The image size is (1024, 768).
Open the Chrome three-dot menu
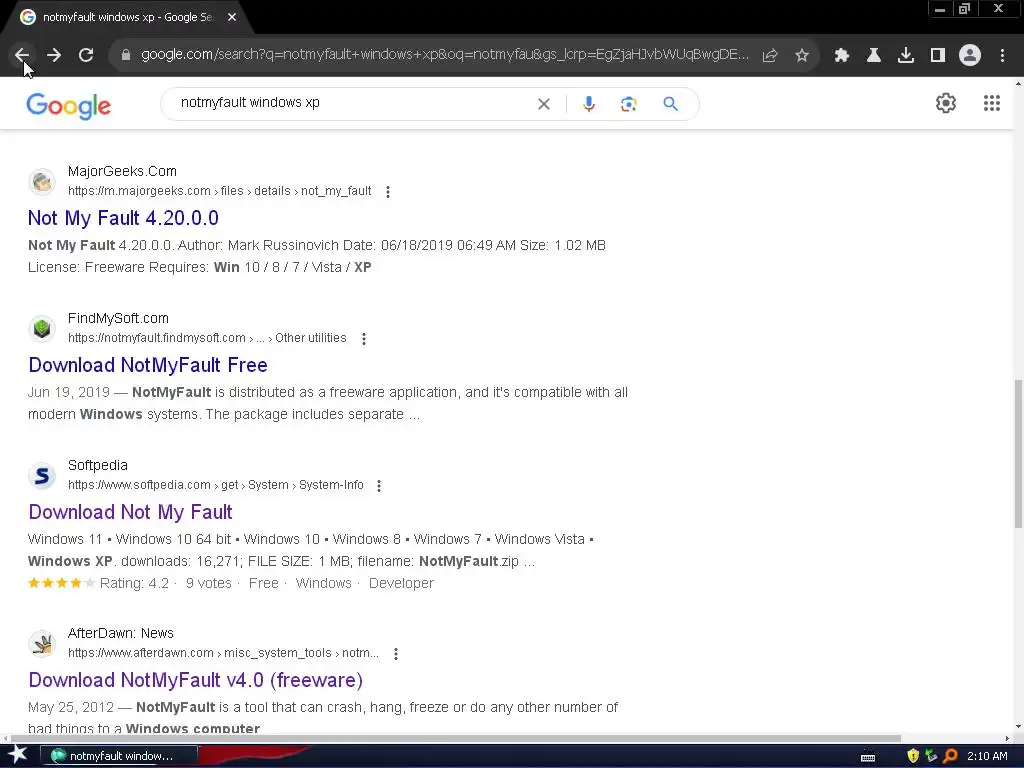(1002, 56)
